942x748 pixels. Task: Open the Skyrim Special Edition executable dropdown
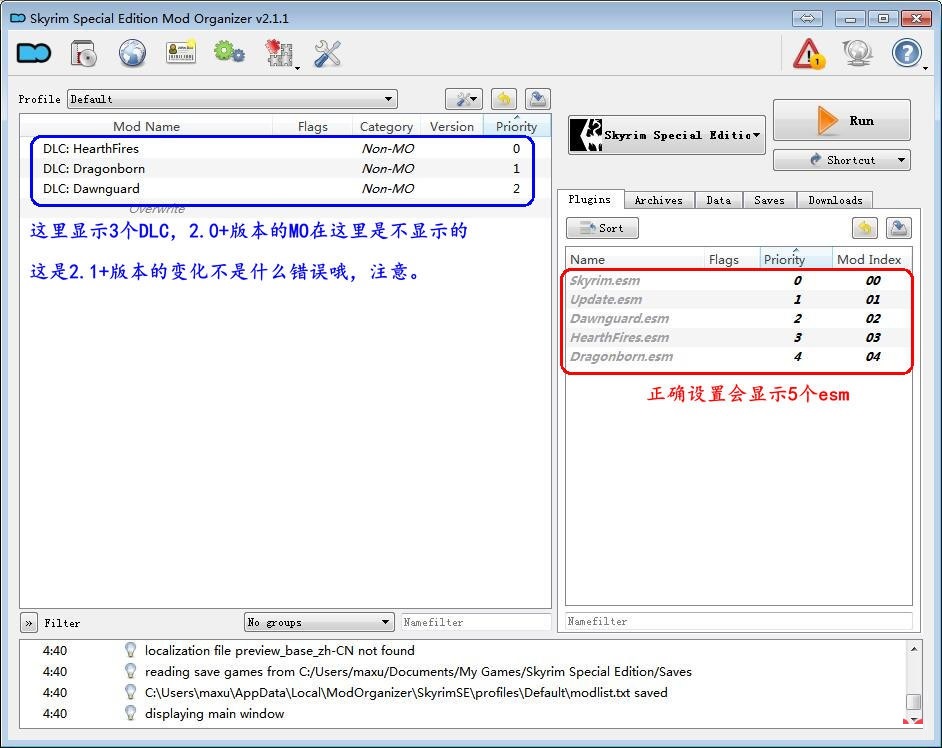(x=667, y=135)
